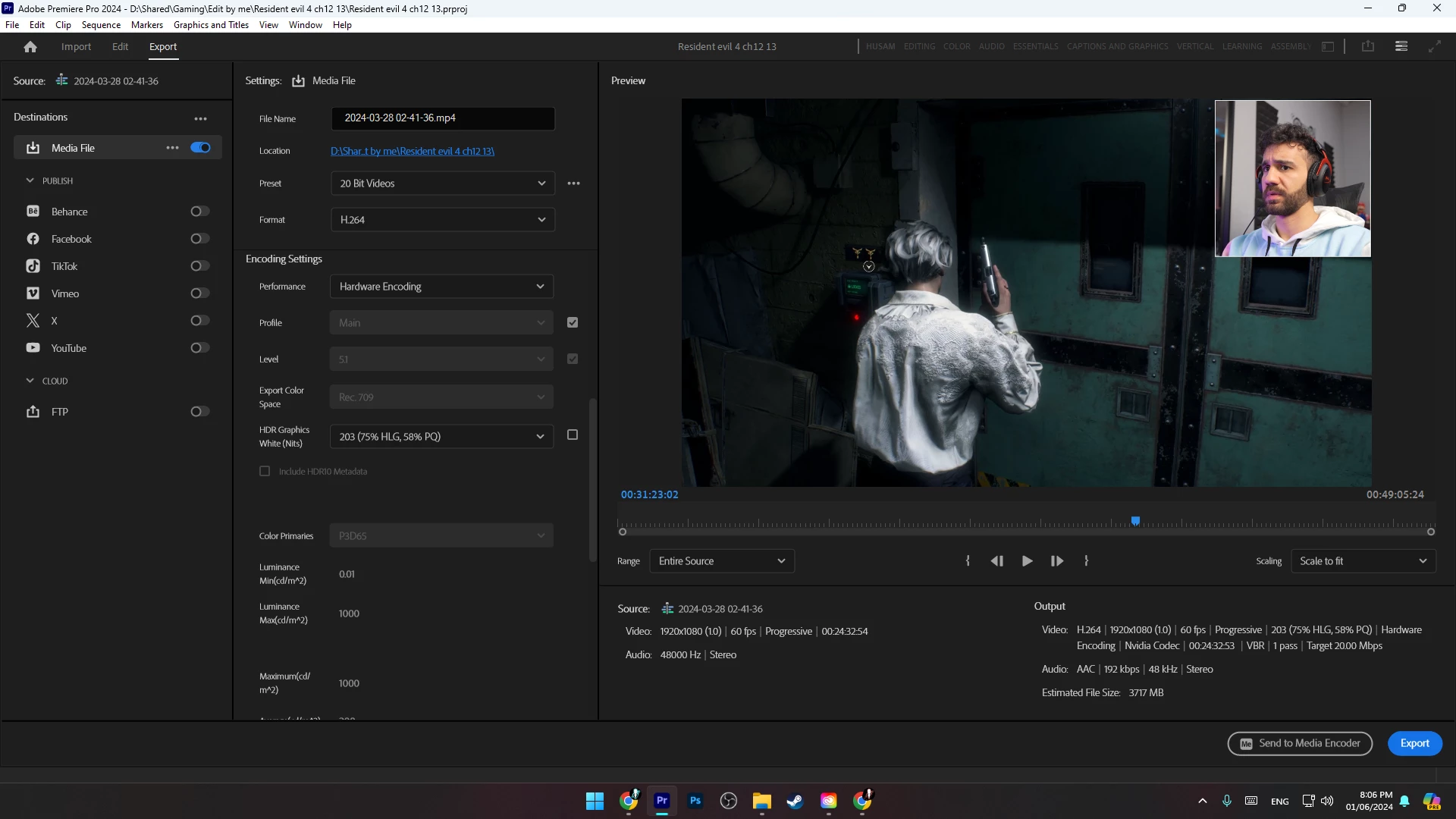
Task: Click the Quick Export share icon
Action: click(x=1368, y=46)
